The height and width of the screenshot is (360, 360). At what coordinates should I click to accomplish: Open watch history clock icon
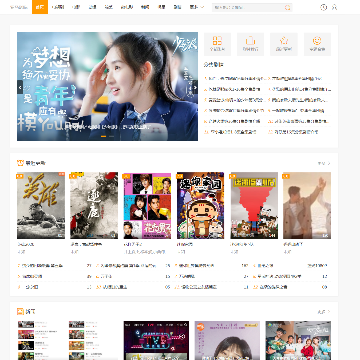coord(323,7)
